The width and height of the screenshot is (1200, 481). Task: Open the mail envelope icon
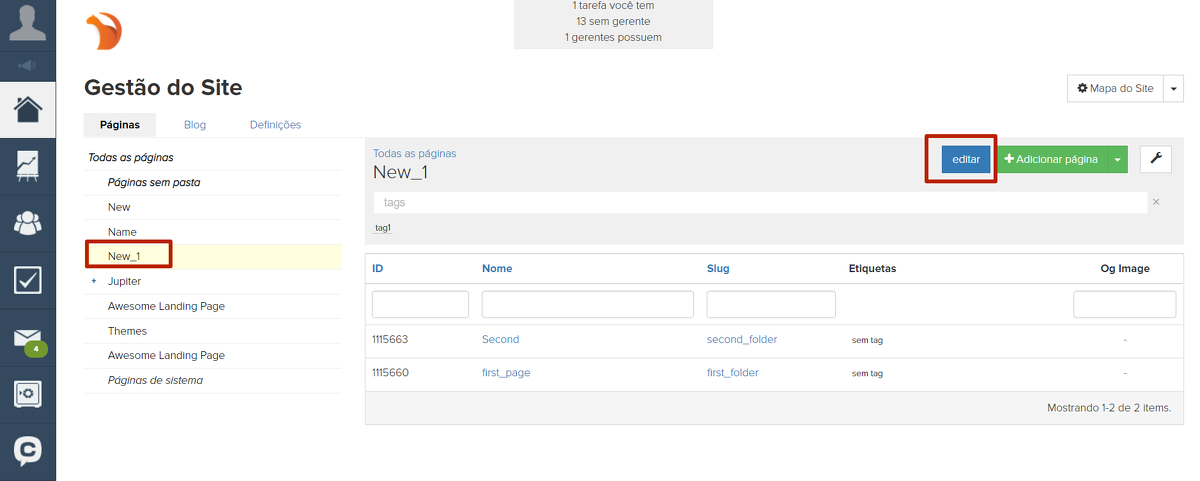tap(27, 338)
